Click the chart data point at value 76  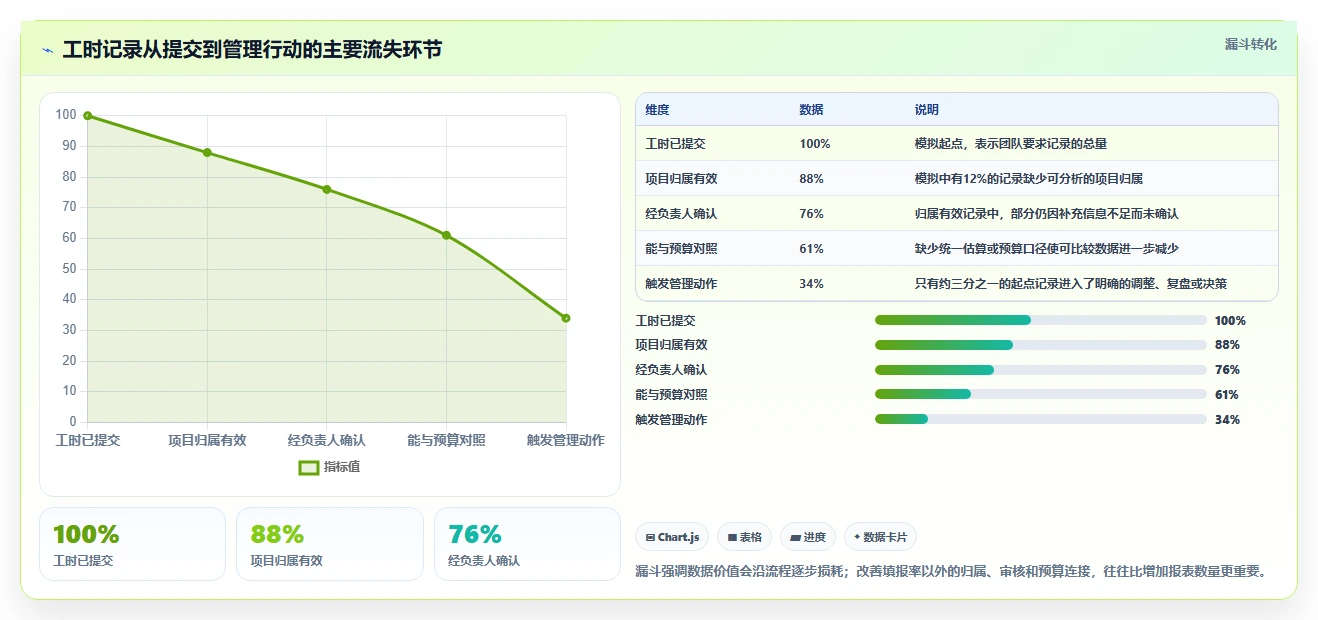tap(327, 189)
